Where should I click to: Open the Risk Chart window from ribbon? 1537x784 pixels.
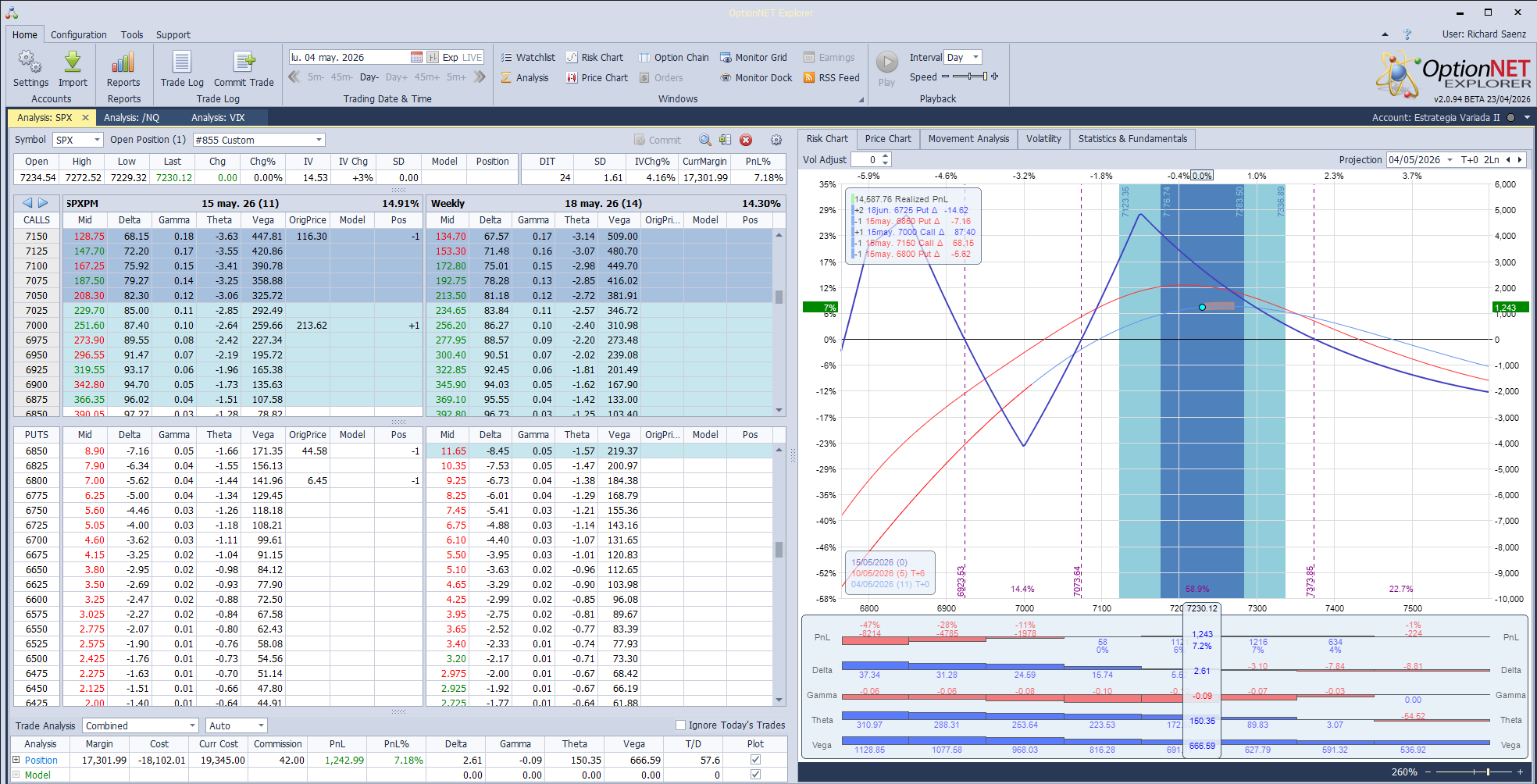(594, 57)
